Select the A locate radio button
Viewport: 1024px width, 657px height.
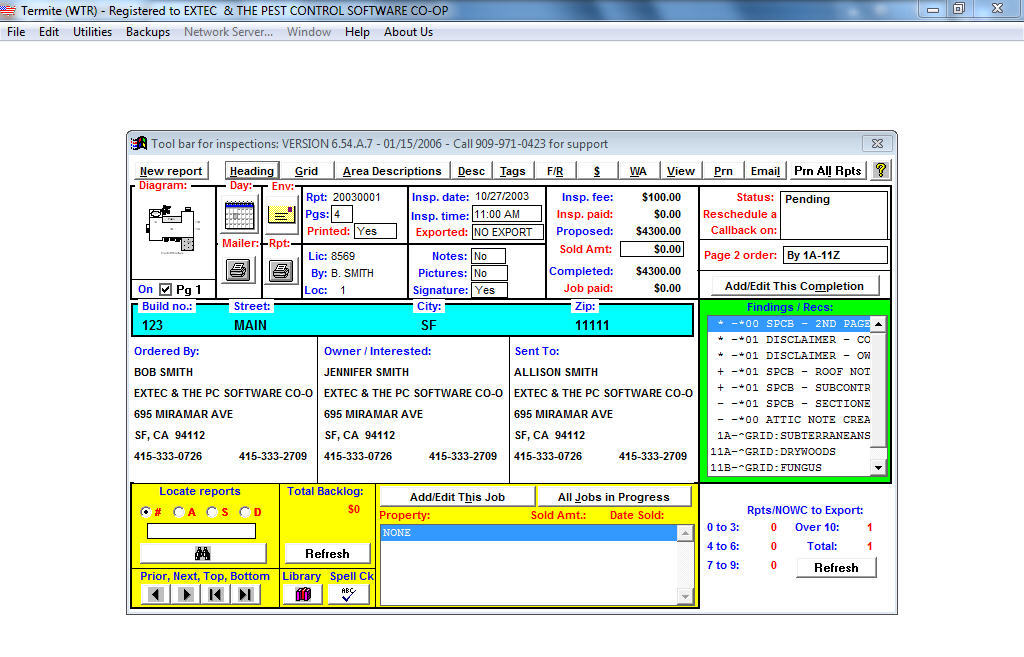(178, 512)
